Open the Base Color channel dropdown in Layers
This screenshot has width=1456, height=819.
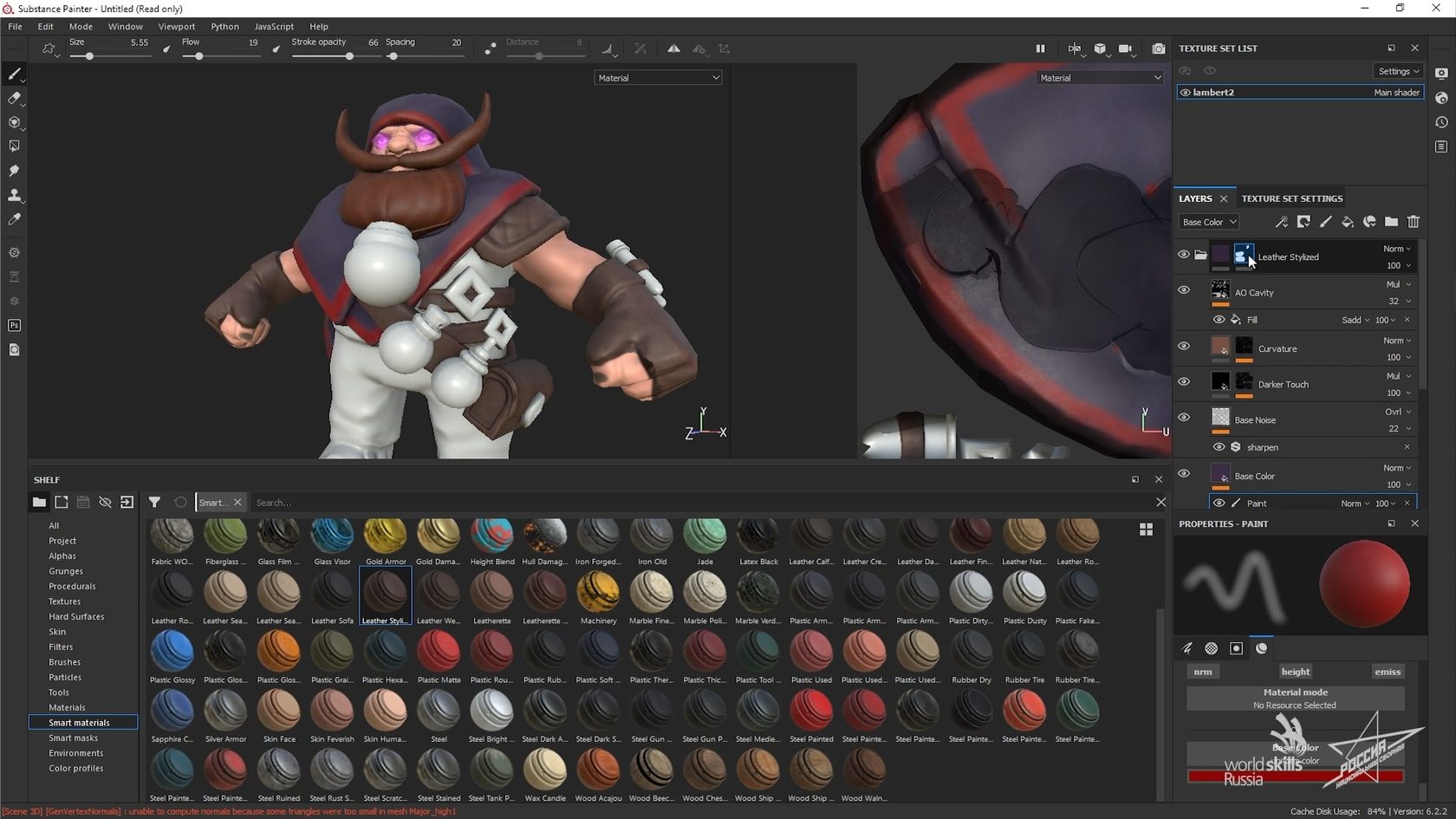coord(1208,222)
